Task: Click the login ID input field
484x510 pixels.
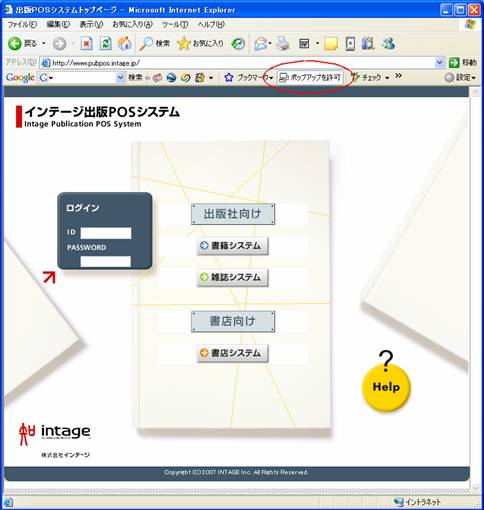Action: (x=106, y=233)
